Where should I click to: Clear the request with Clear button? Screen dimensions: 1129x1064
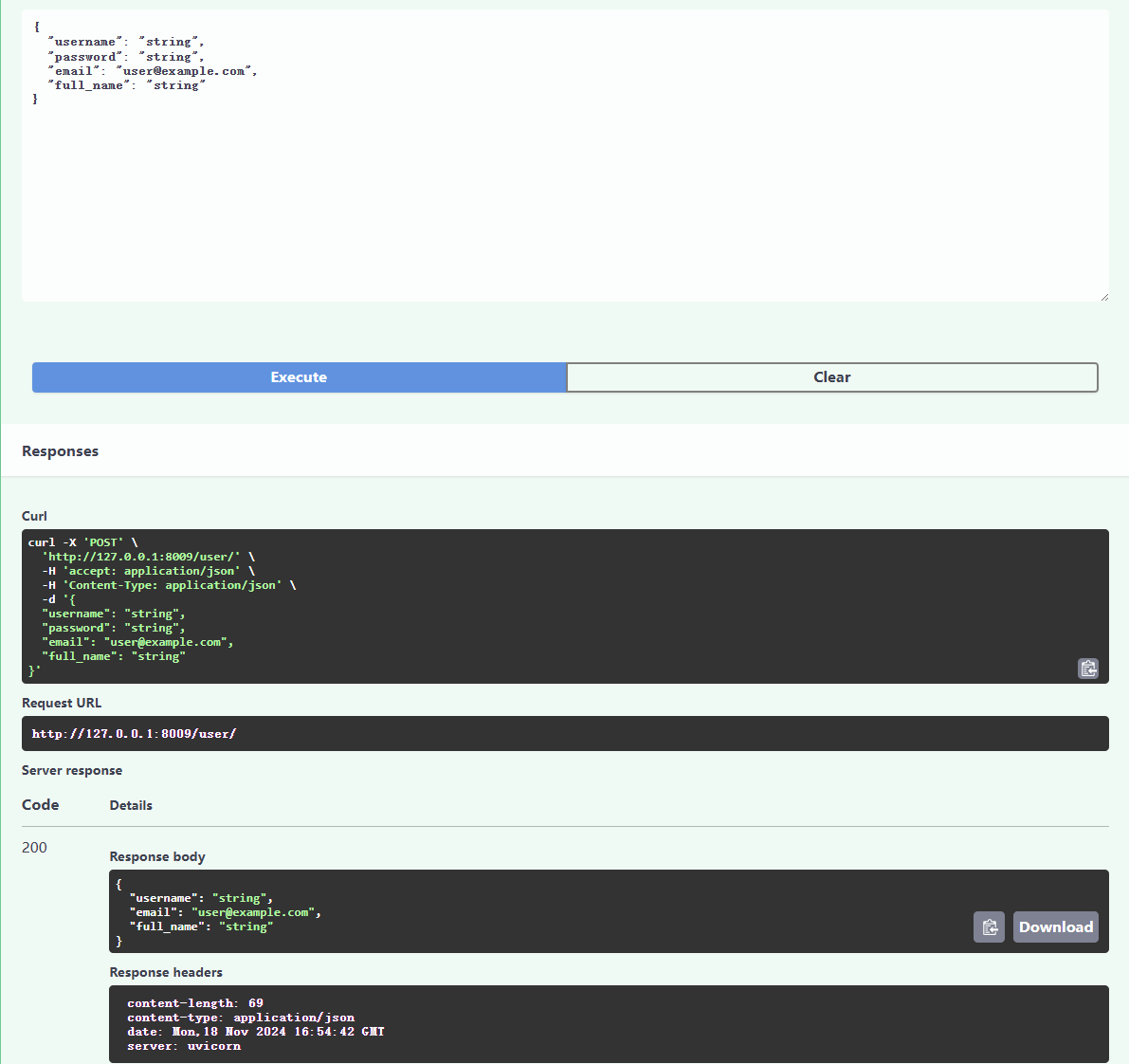pos(831,377)
